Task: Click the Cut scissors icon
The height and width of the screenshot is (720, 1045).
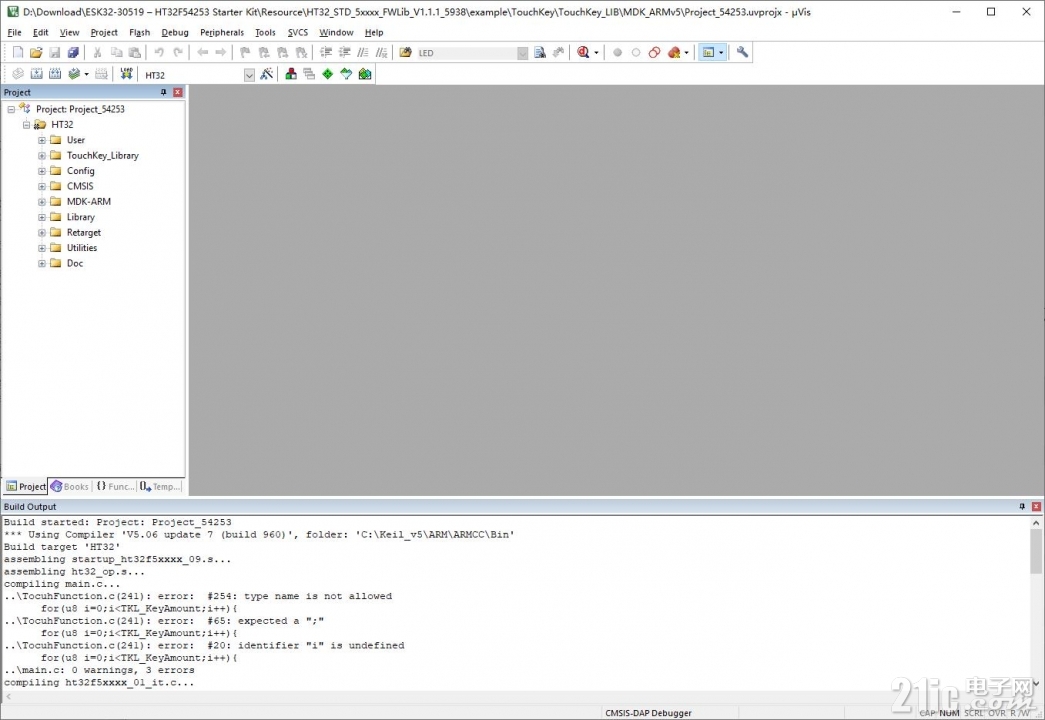Action: [97, 53]
